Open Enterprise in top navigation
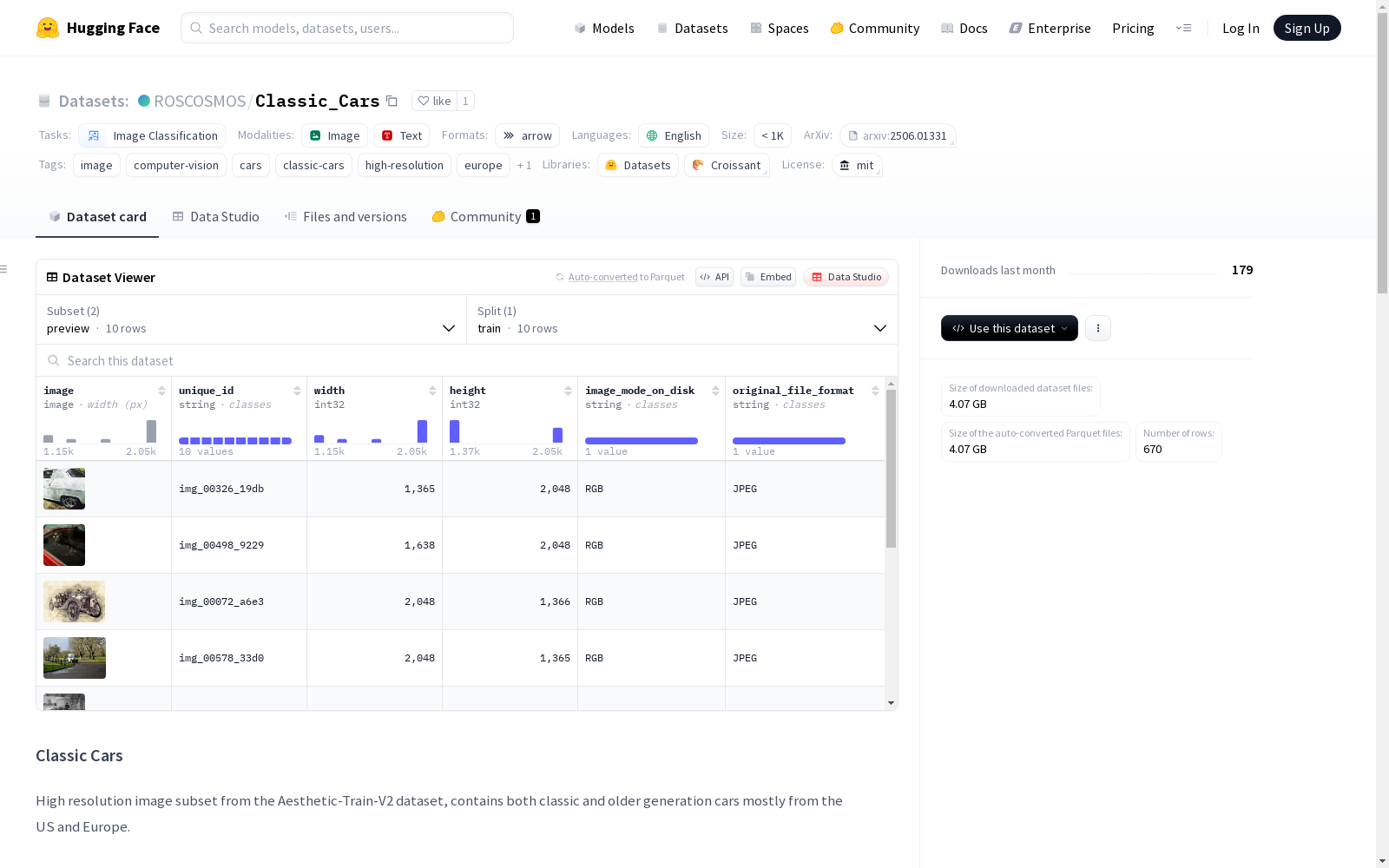The height and width of the screenshot is (868, 1389). [1050, 28]
